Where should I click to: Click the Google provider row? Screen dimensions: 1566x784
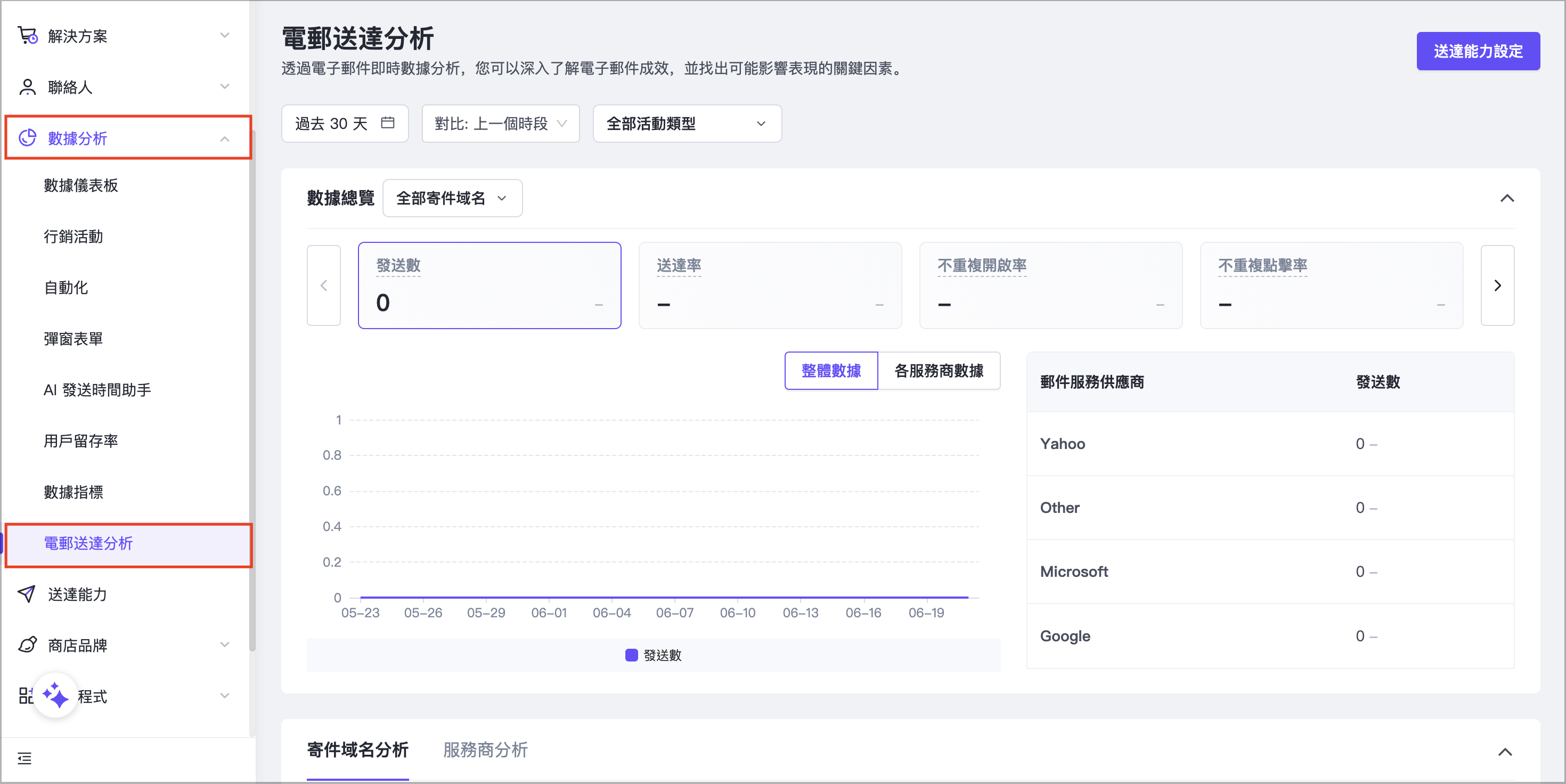tap(1270, 636)
